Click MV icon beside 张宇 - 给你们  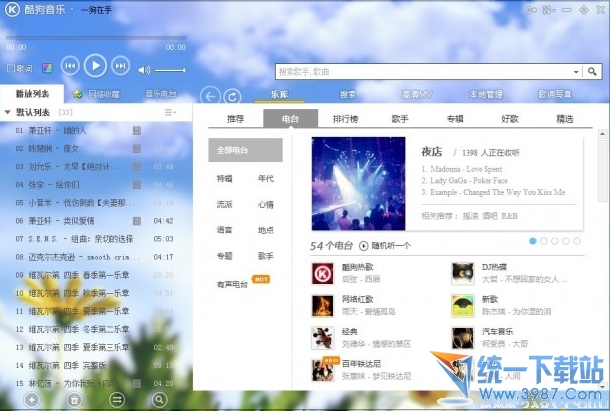point(137,184)
